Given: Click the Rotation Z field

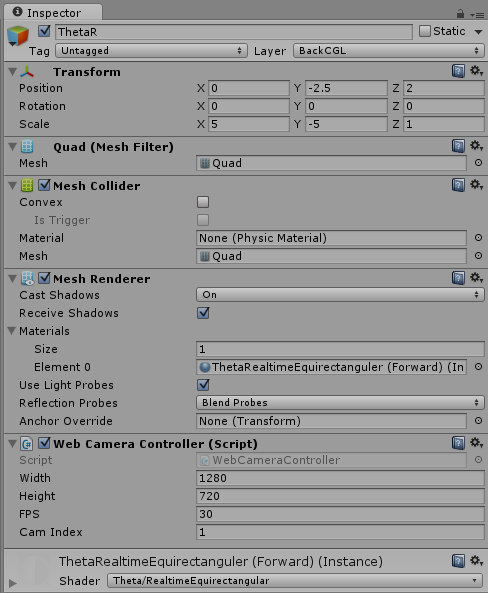Looking at the screenshot, I should pos(444,106).
